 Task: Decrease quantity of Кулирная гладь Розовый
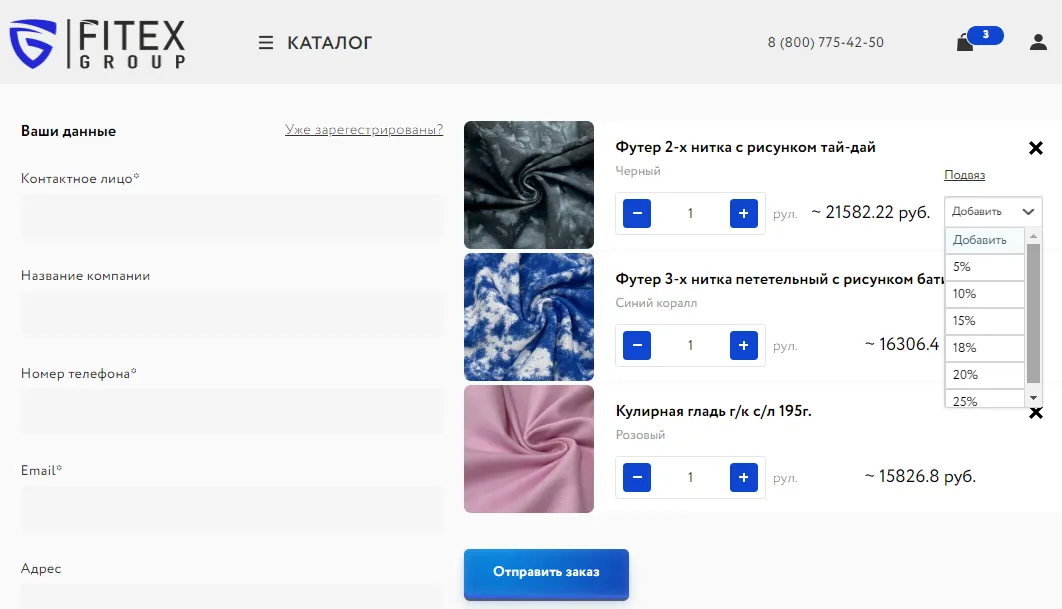click(637, 478)
